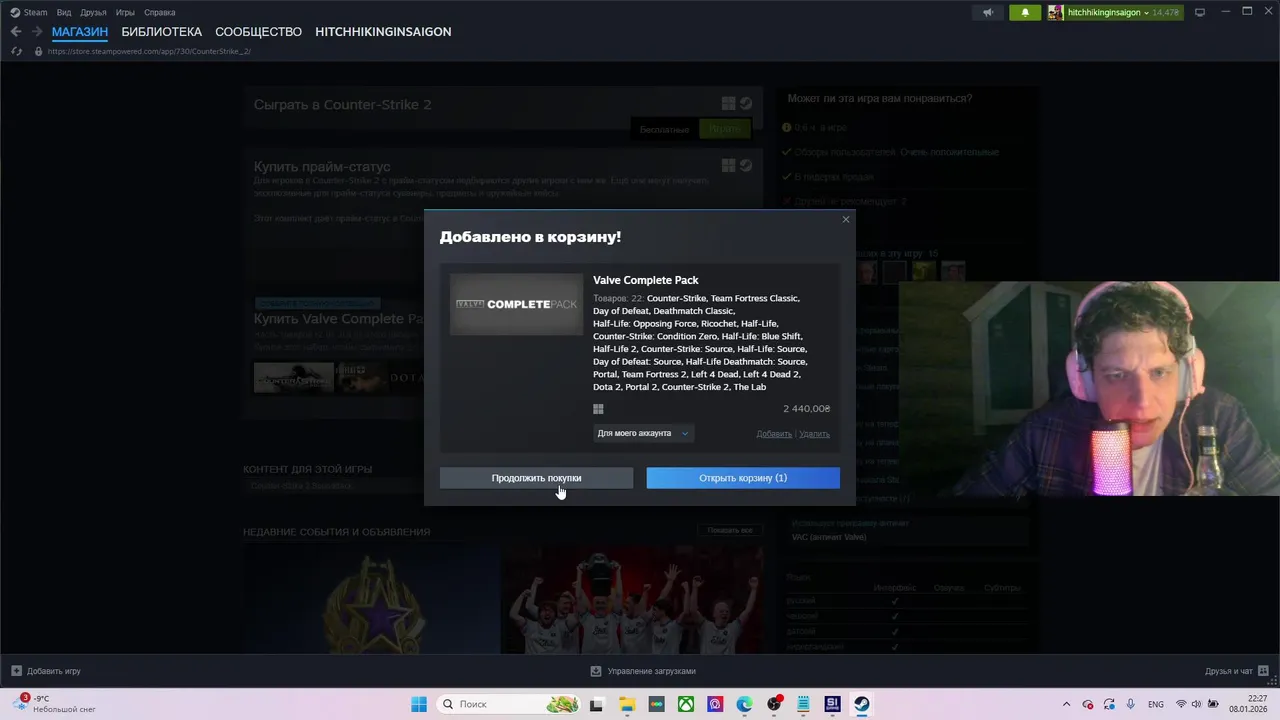
Task: Click the Steam icon in the taskbar
Action: (861, 704)
